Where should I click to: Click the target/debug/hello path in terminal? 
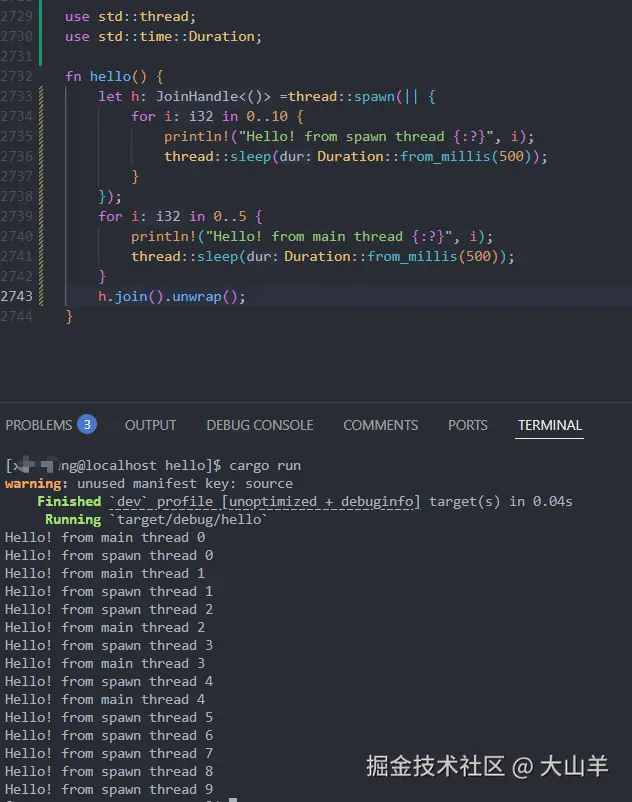[188, 520]
